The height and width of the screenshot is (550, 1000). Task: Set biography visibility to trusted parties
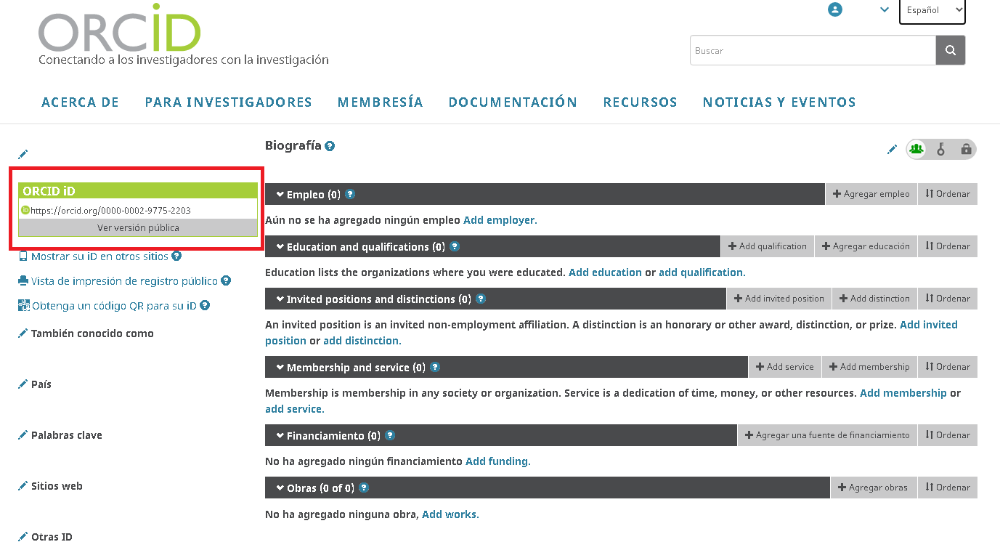[x=941, y=149]
